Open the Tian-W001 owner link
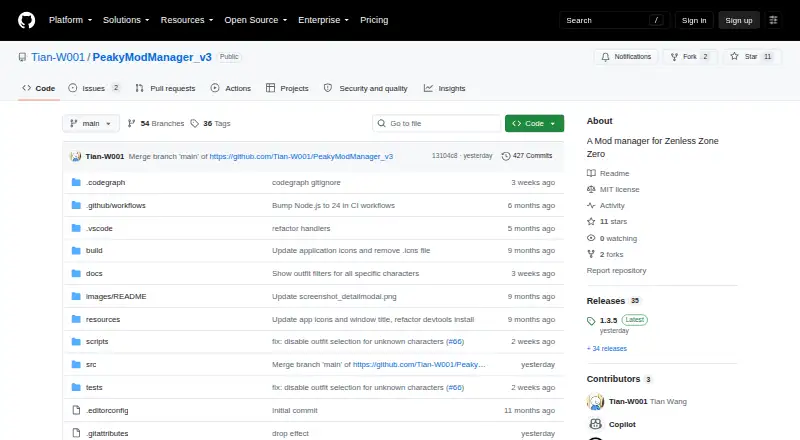This screenshot has height=440, width=800. click(58, 57)
